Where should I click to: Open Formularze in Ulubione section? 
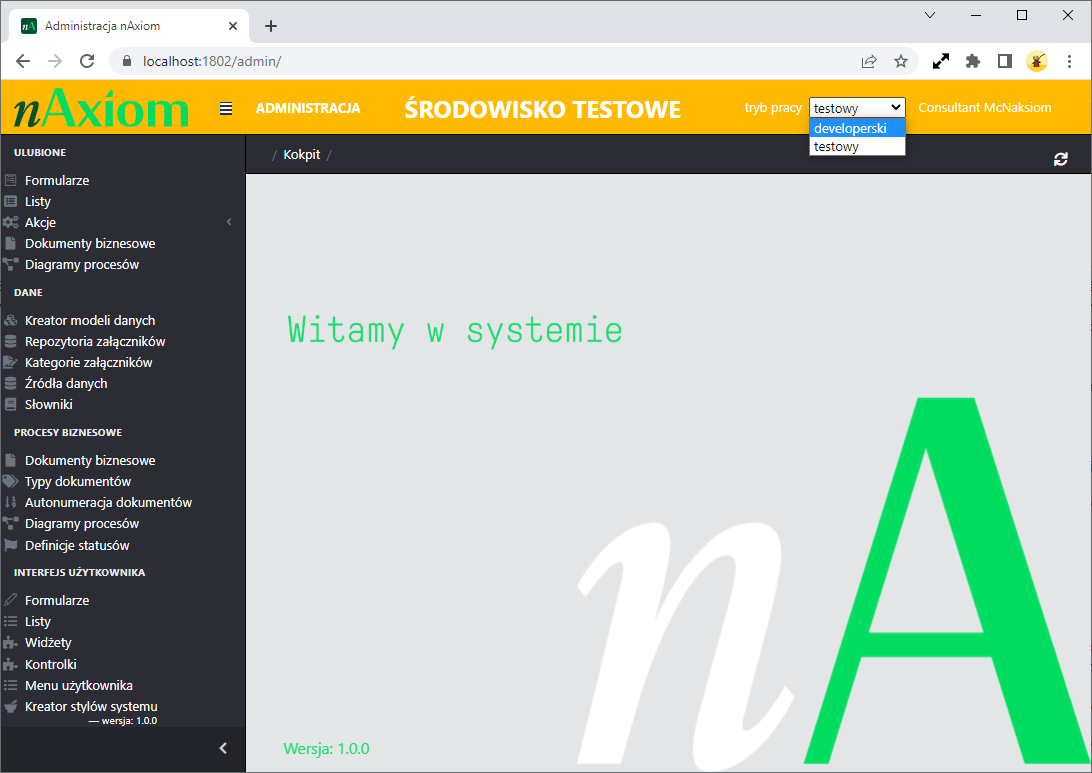(57, 180)
